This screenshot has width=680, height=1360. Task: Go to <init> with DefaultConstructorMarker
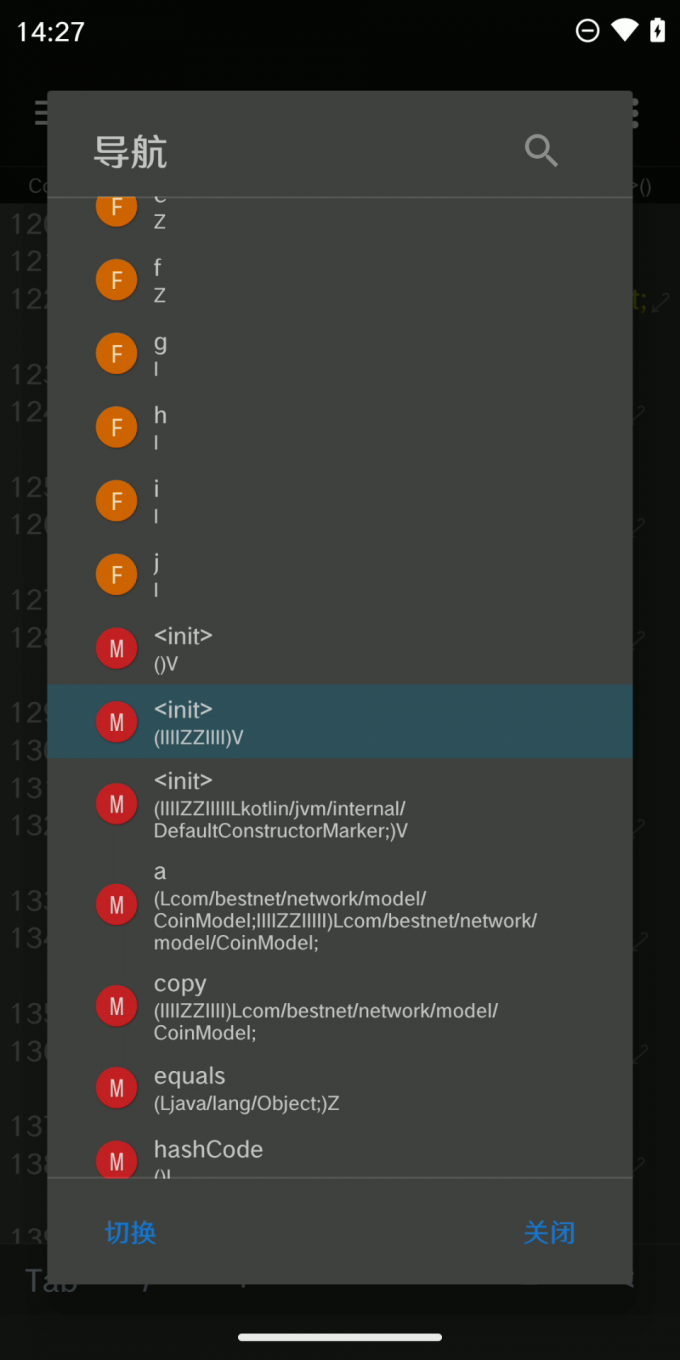[x=340, y=804]
